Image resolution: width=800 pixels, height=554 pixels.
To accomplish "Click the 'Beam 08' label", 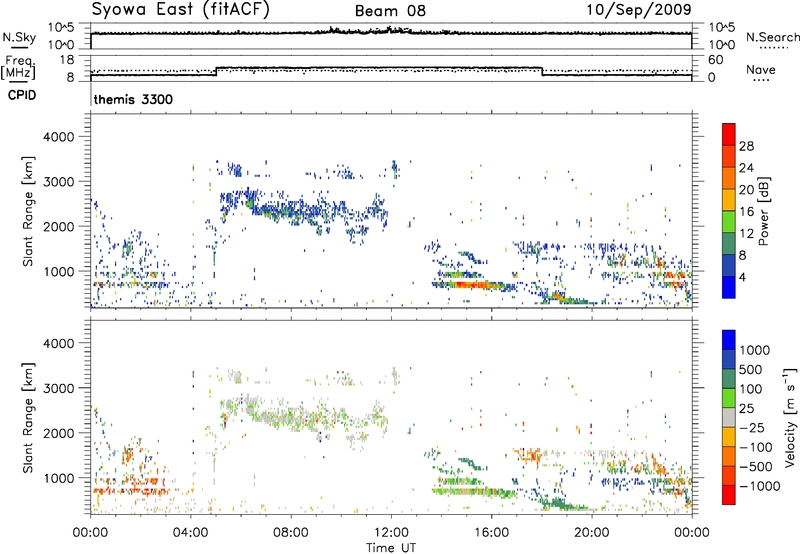I will pyautogui.click(x=390, y=11).
